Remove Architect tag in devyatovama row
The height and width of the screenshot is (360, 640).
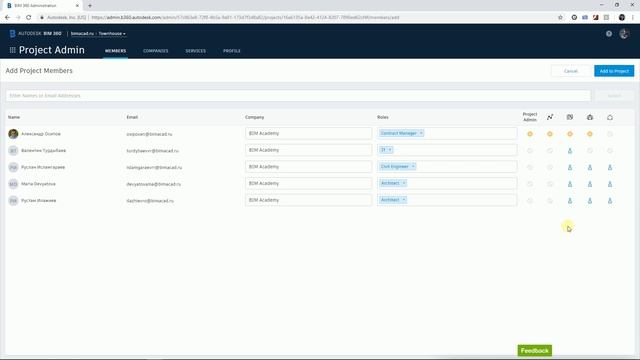404,183
